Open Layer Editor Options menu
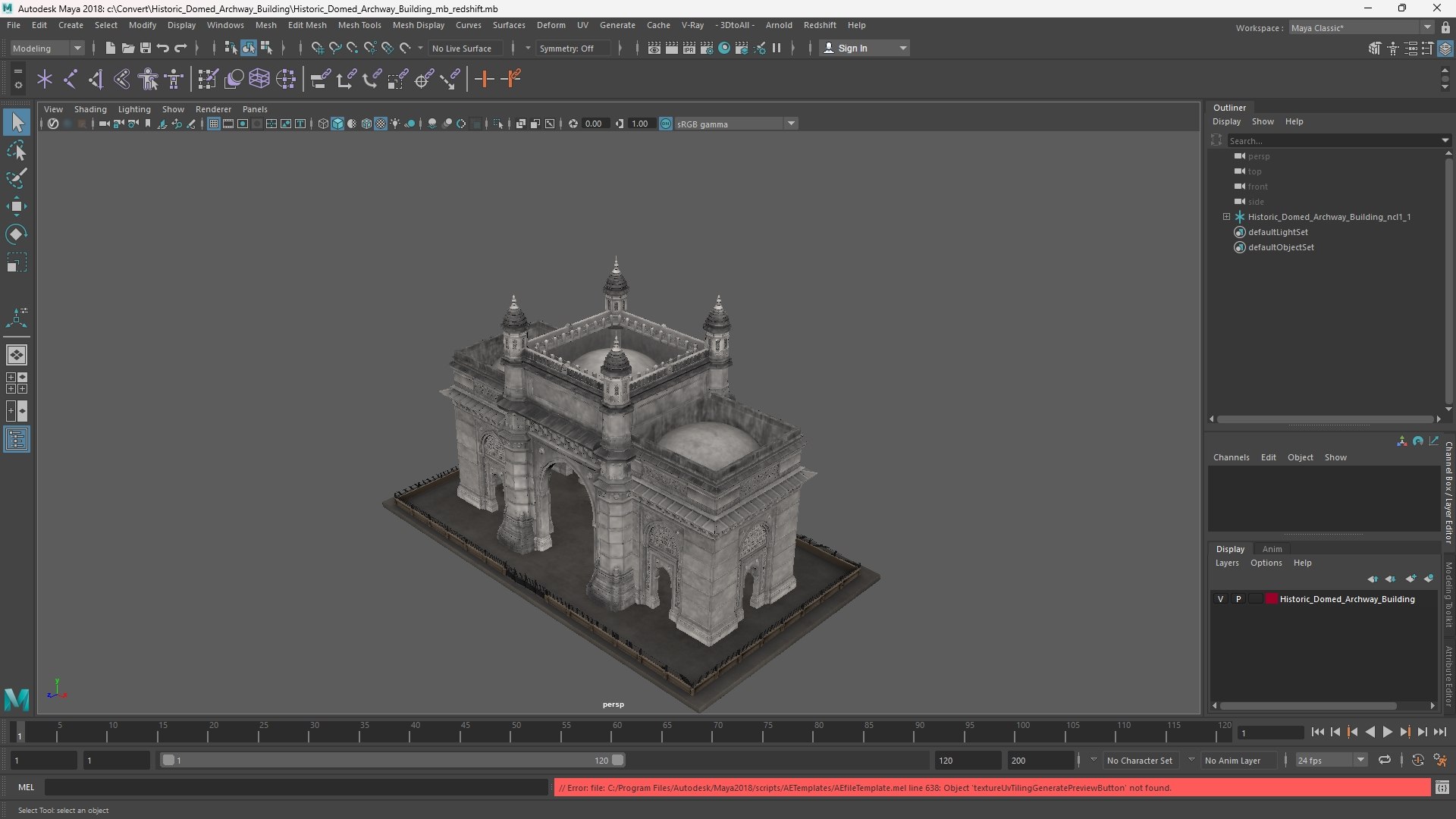Image resolution: width=1456 pixels, height=819 pixels. pyautogui.click(x=1266, y=563)
